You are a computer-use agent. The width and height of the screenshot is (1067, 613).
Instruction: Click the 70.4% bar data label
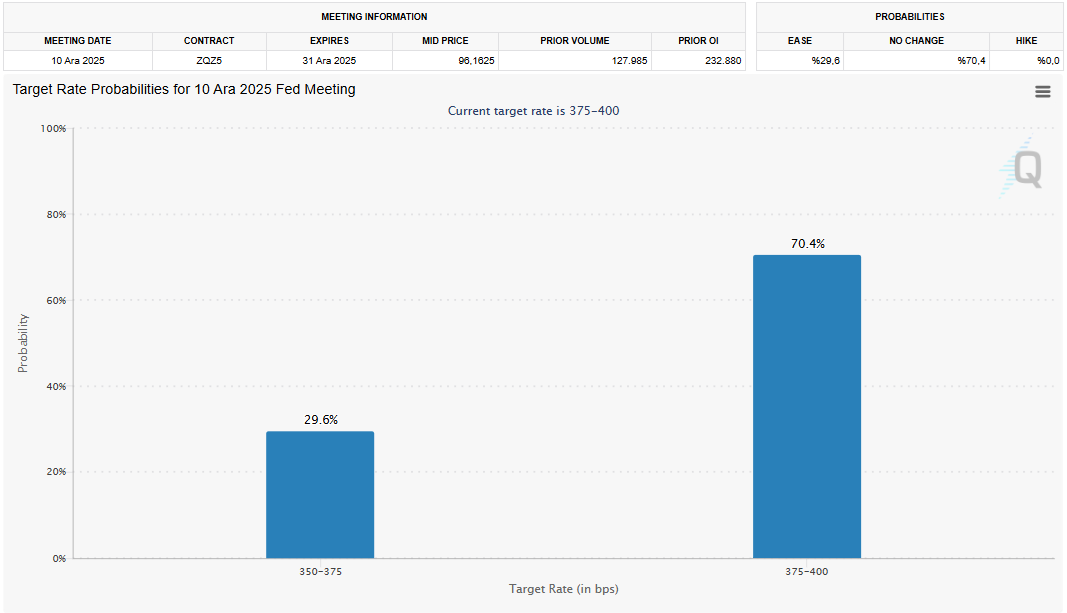[807, 243]
